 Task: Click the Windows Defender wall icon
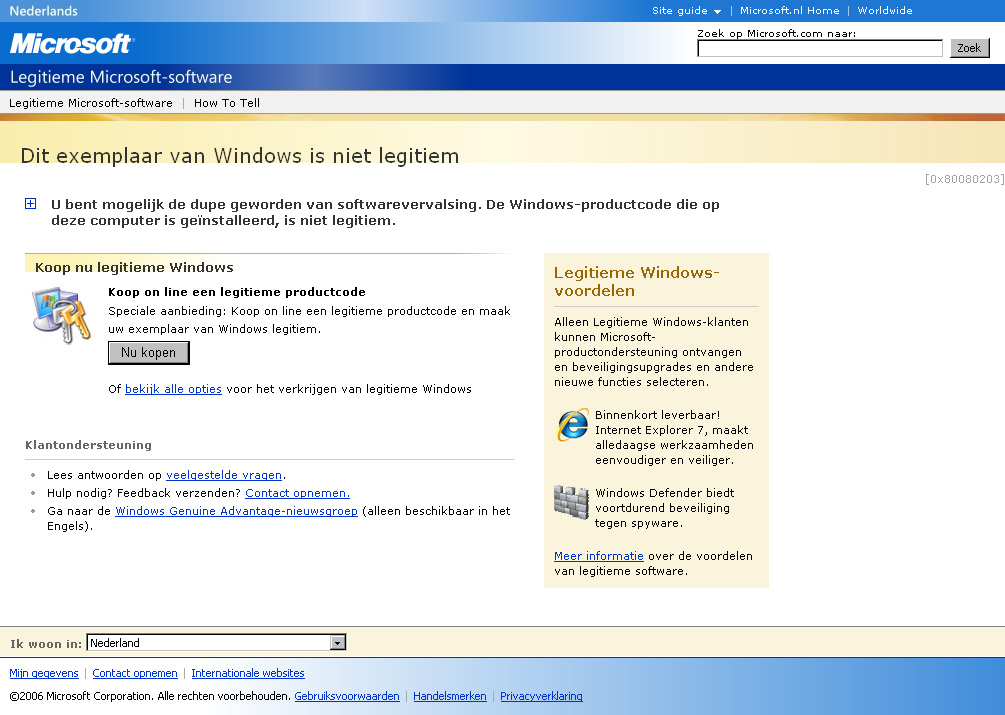571,502
